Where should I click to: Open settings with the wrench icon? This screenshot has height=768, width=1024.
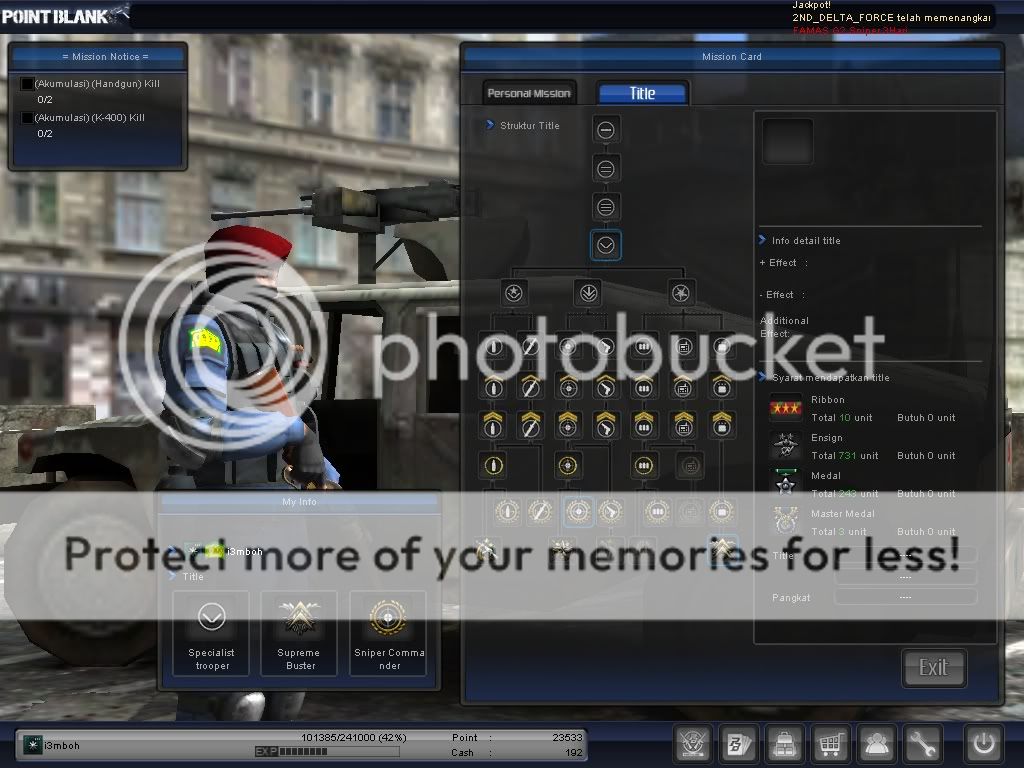point(922,743)
